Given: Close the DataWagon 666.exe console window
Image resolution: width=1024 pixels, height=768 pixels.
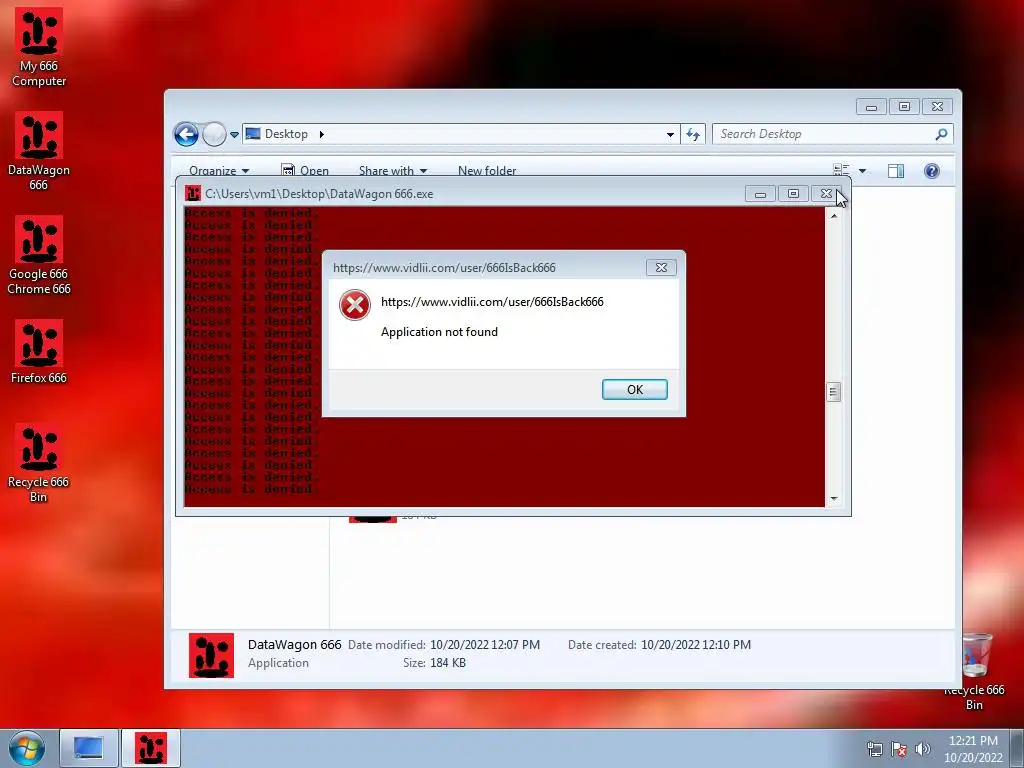Looking at the screenshot, I should coord(826,194).
